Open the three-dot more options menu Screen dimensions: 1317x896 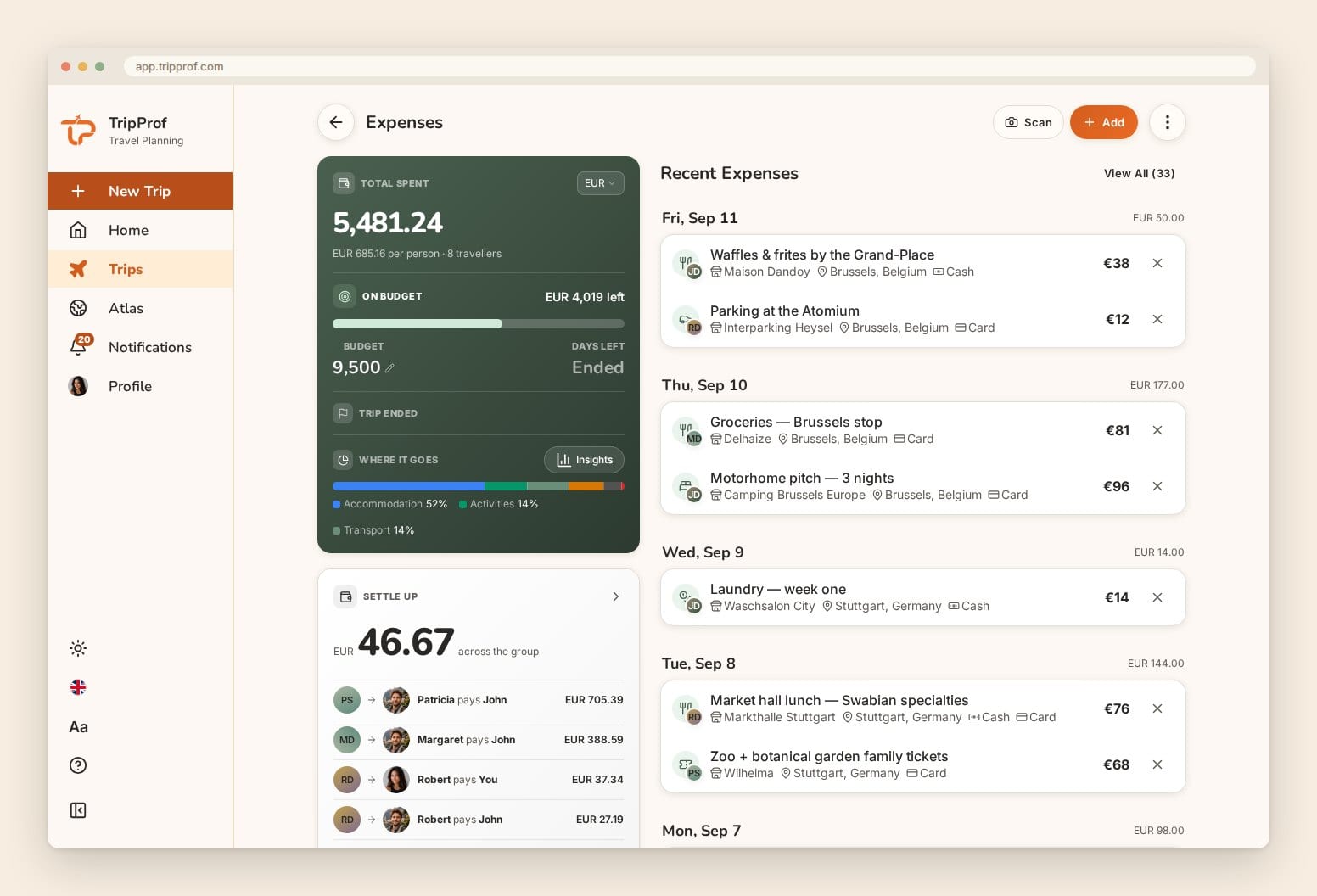(1167, 122)
